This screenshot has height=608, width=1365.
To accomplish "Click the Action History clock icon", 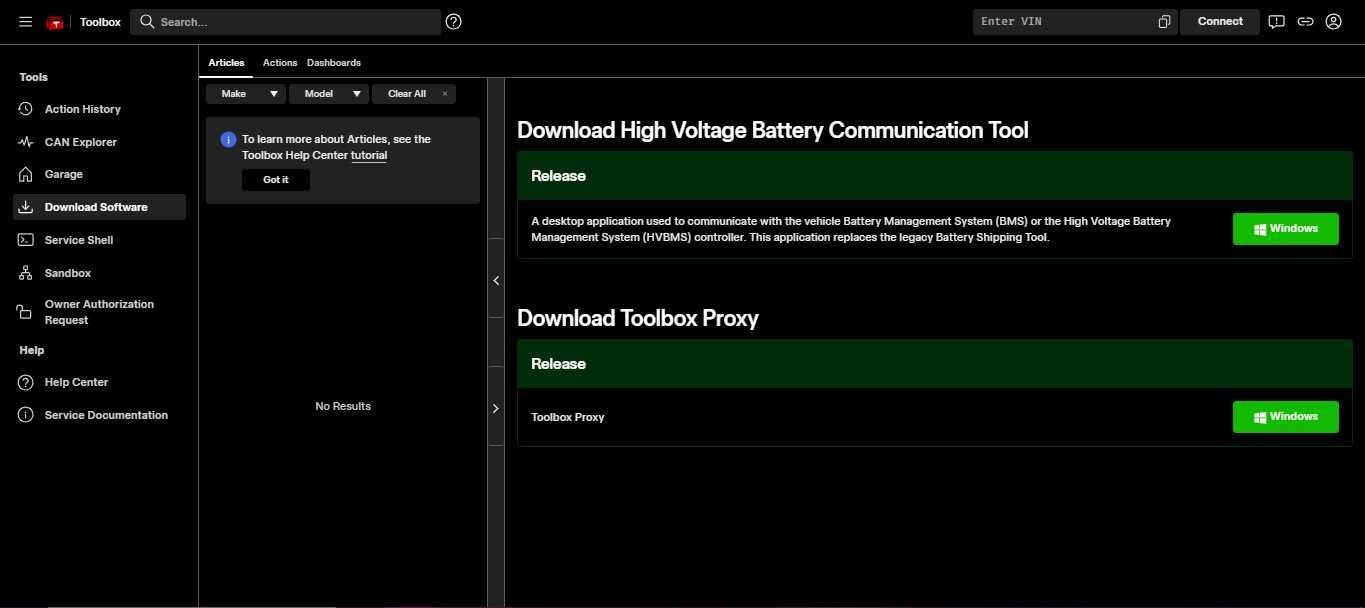I will [26, 109].
